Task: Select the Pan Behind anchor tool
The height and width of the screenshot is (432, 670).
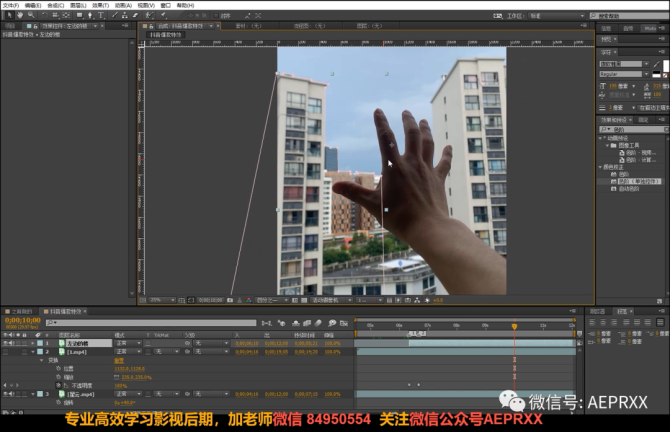Action: [66, 15]
